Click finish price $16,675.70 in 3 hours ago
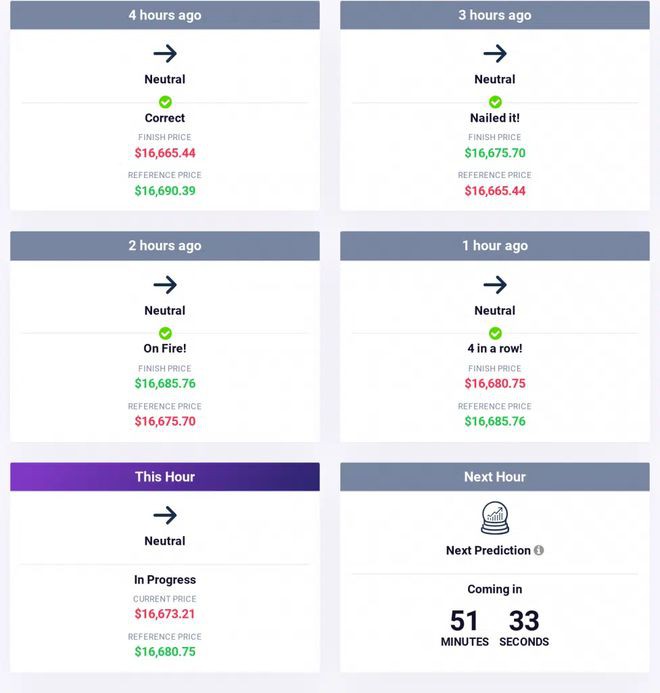660x693 pixels. tap(495, 153)
